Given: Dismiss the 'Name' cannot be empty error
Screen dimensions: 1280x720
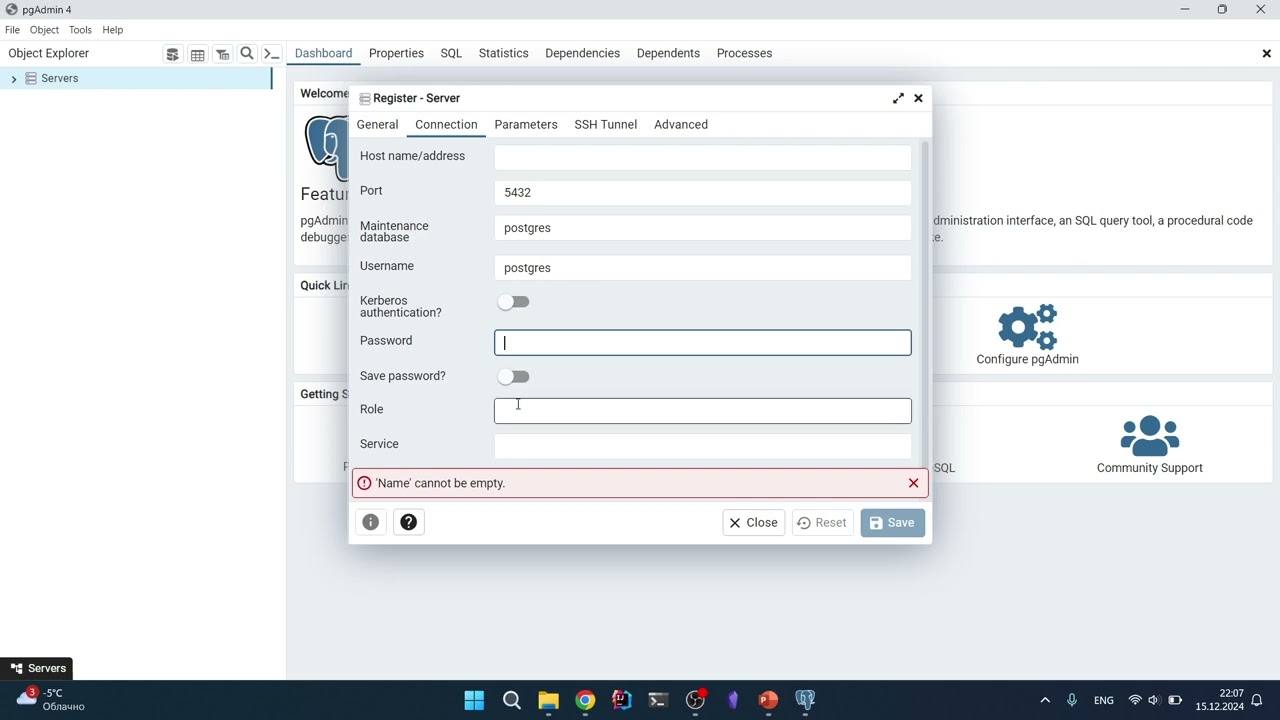Looking at the screenshot, I should click(913, 484).
